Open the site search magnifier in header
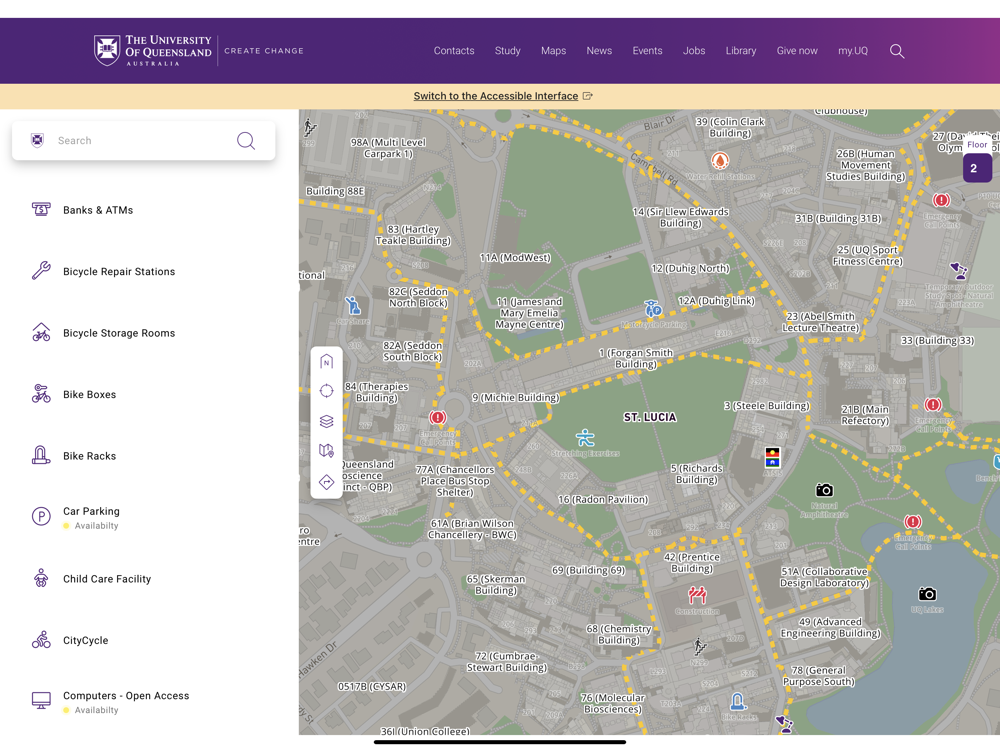Viewport: 1000px width, 750px height. 897,51
